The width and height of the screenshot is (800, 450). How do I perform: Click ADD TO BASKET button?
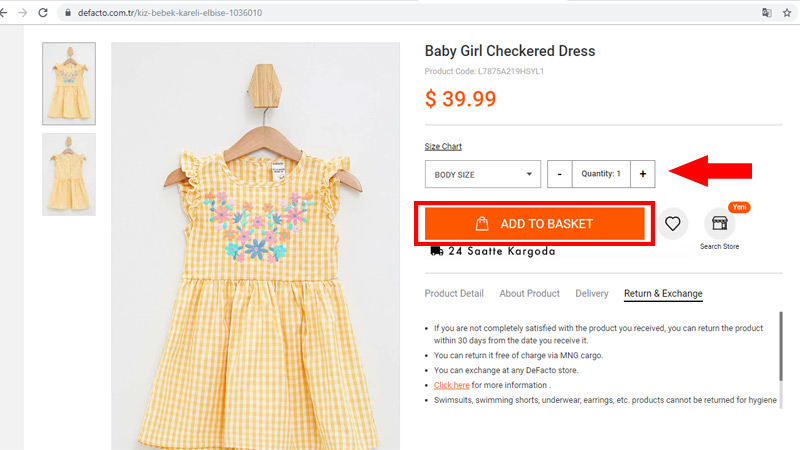tap(535, 223)
